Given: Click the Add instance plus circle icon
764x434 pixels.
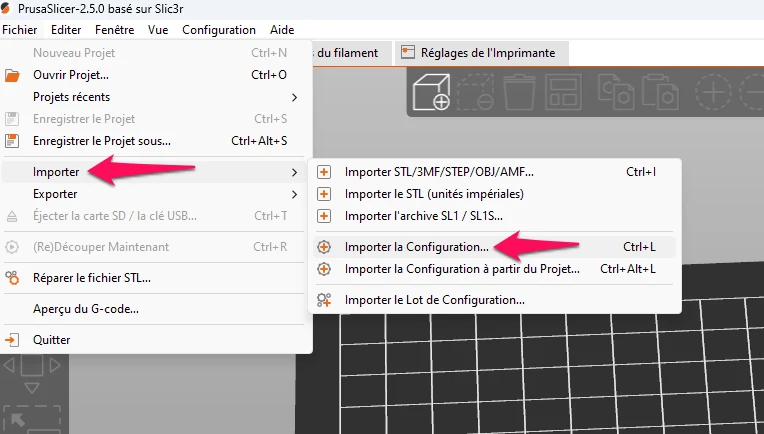Looking at the screenshot, I should pos(713,92).
